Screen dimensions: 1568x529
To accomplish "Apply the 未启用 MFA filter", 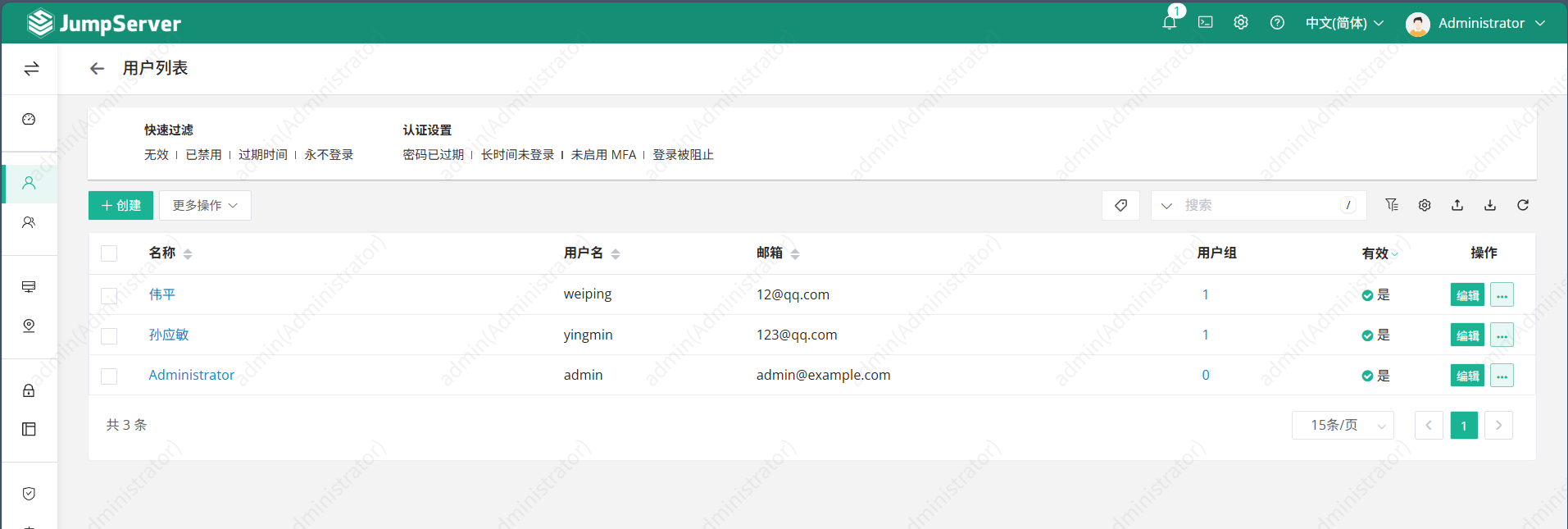I will 603,155.
